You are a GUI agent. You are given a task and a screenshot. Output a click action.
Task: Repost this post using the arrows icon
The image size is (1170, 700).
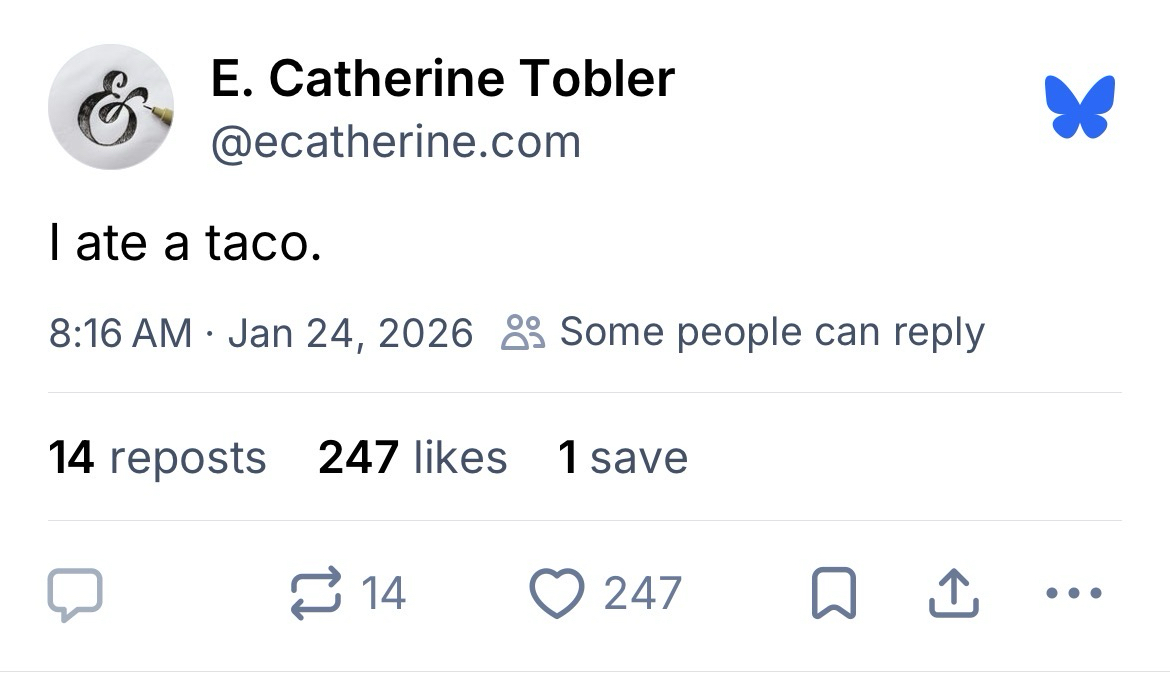(316, 594)
